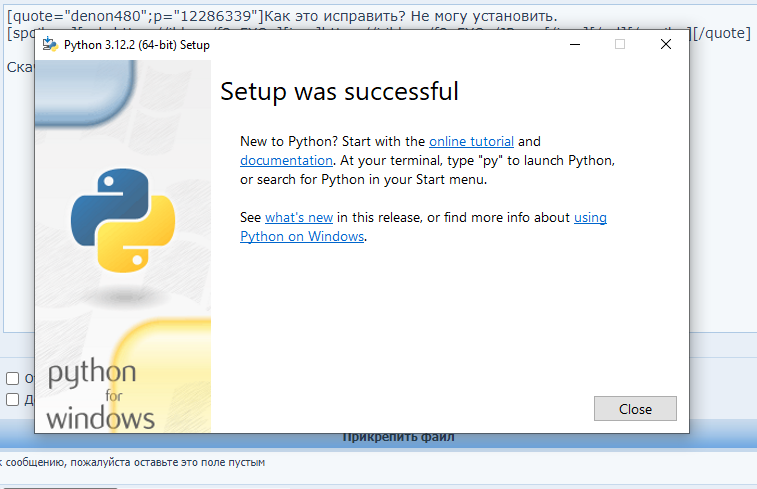Tick the lower checkbox beside the dialog

[x=13, y=400]
